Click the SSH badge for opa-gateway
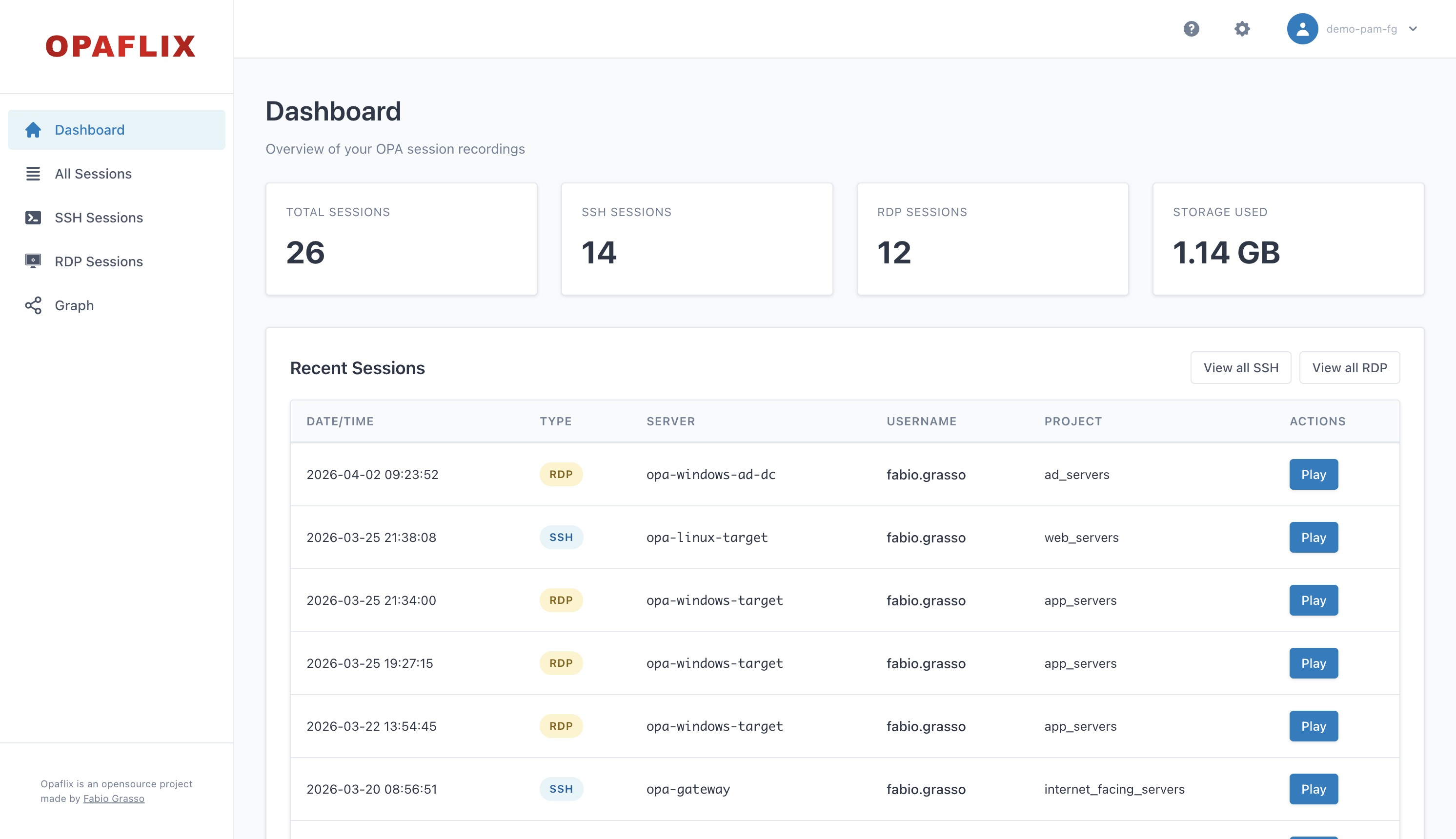Viewport: 1456px width, 839px height. pos(561,789)
